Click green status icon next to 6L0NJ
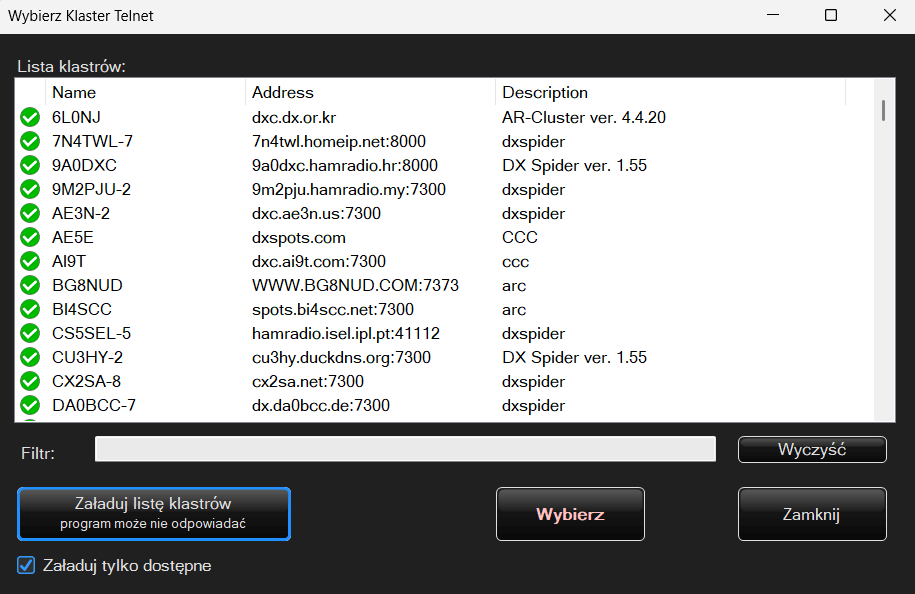 pos(30,118)
